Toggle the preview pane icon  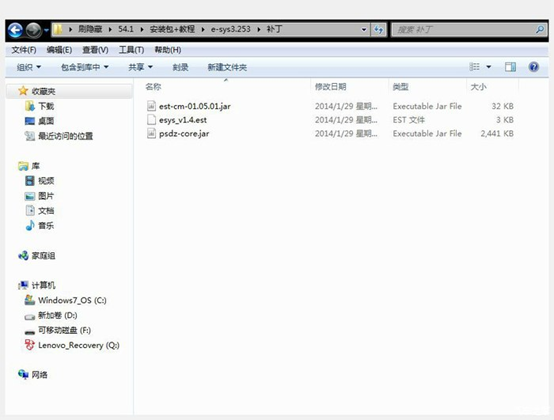[510, 67]
